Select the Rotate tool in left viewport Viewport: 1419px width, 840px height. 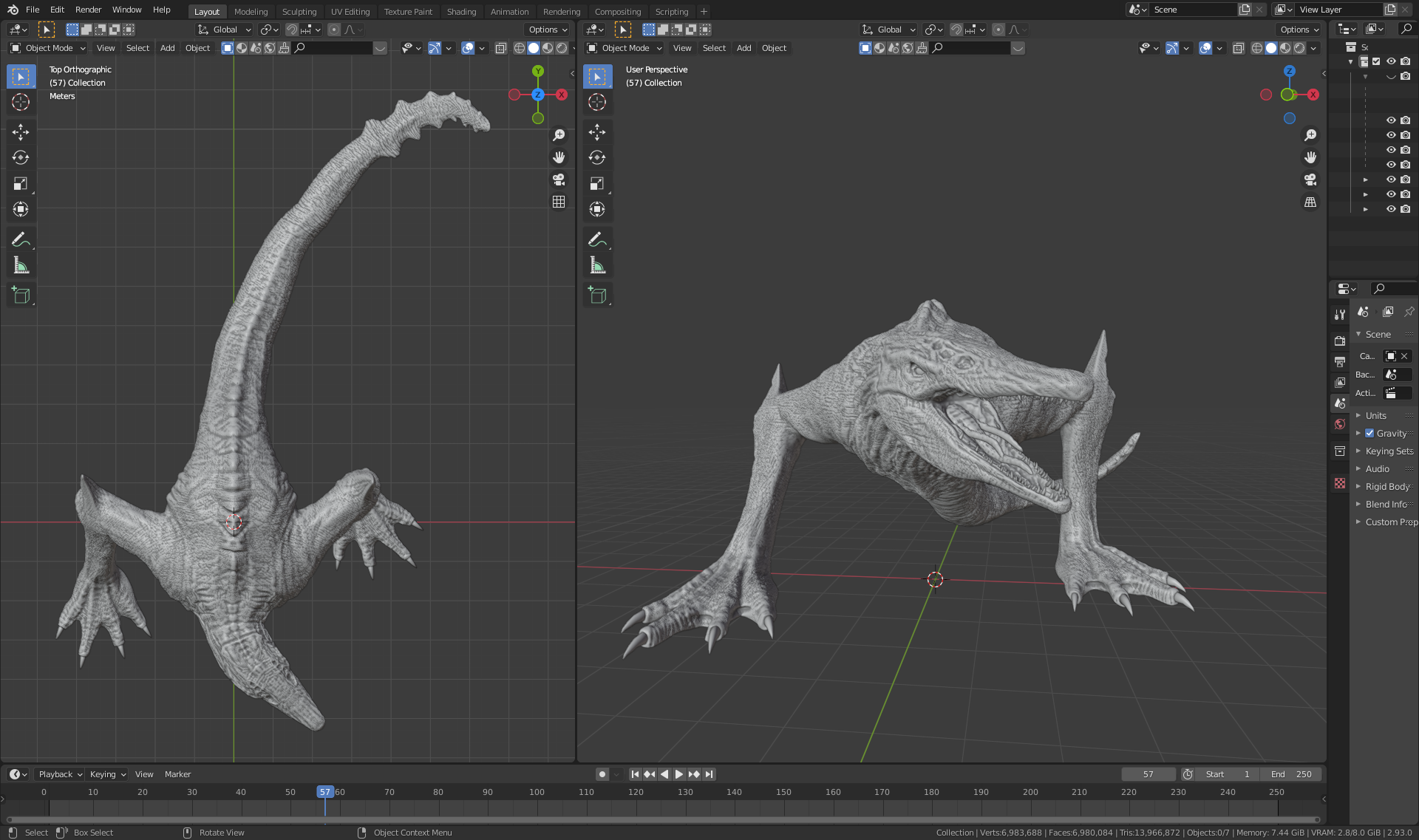(x=21, y=157)
